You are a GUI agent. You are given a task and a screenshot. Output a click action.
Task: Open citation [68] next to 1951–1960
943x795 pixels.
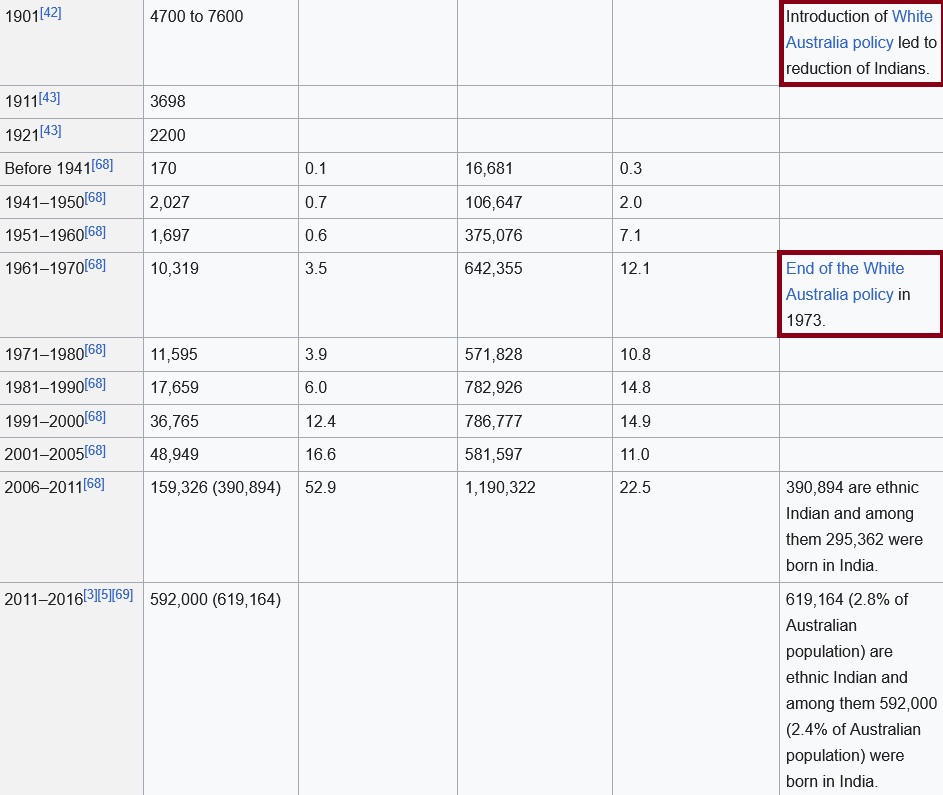pyautogui.click(x=95, y=231)
